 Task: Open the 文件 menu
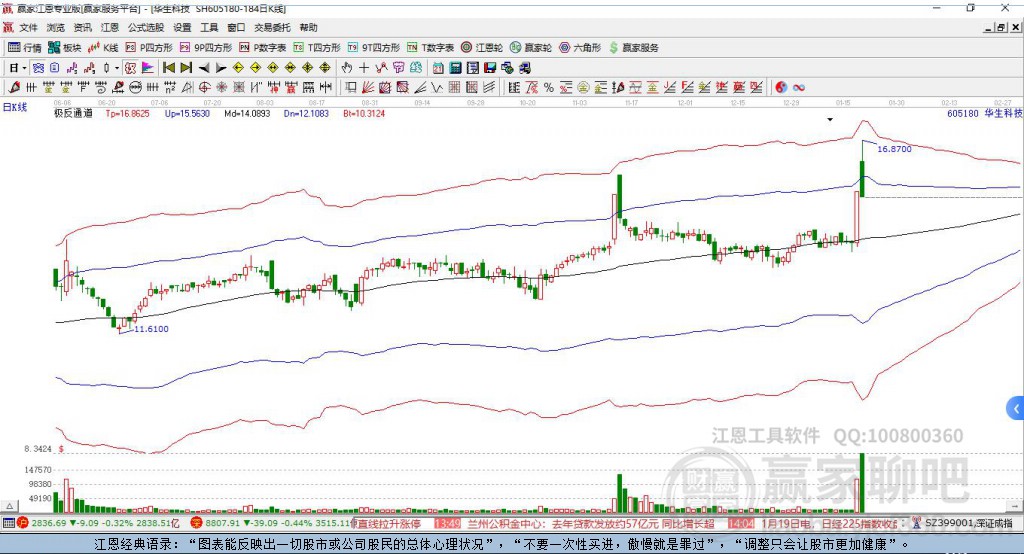28,27
